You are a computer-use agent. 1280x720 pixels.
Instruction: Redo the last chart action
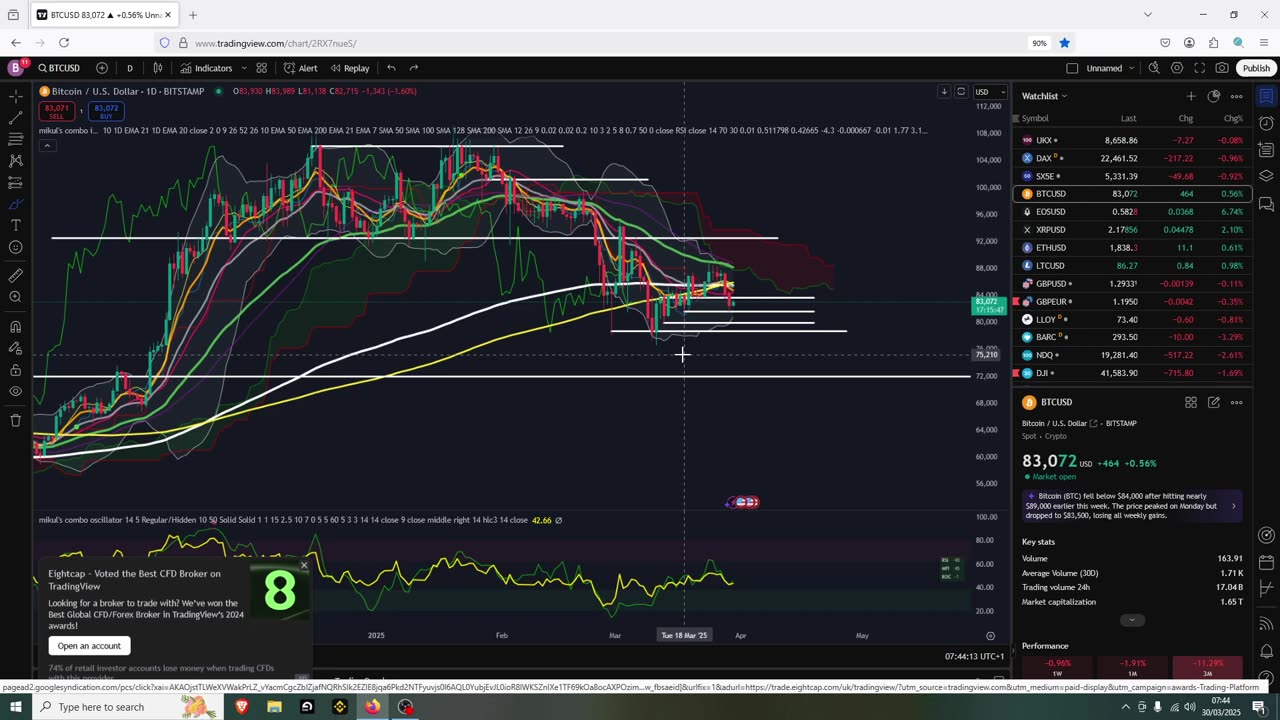tap(414, 68)
